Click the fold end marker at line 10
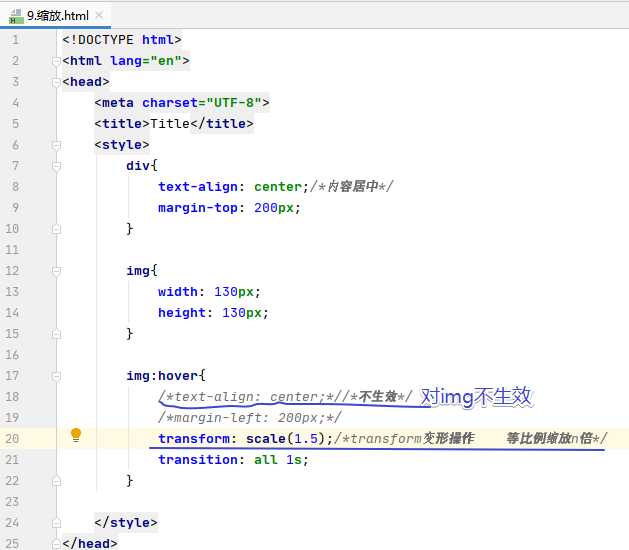Viewport: 629px width, 550px height. pos(56,229)
